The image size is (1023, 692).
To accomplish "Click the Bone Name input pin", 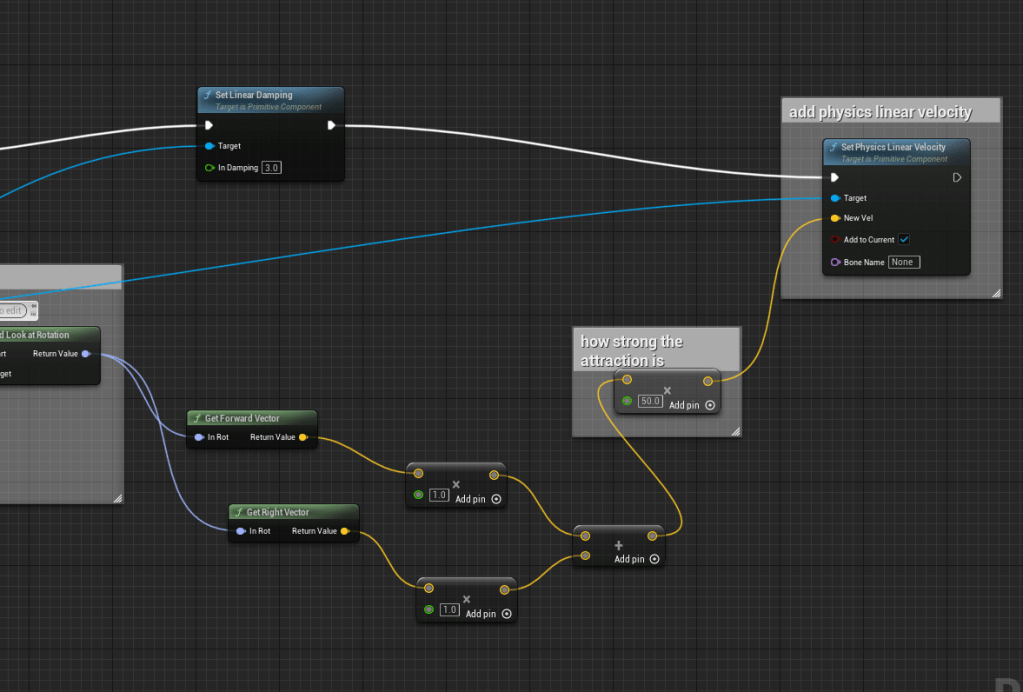I will tap(835, 262).
